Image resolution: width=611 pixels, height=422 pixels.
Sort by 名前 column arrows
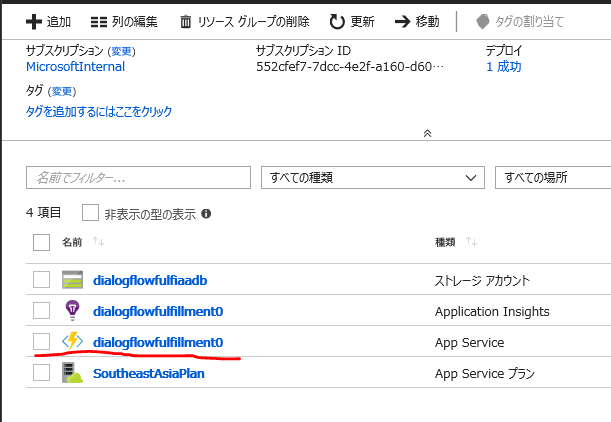[x=99, y=242]
